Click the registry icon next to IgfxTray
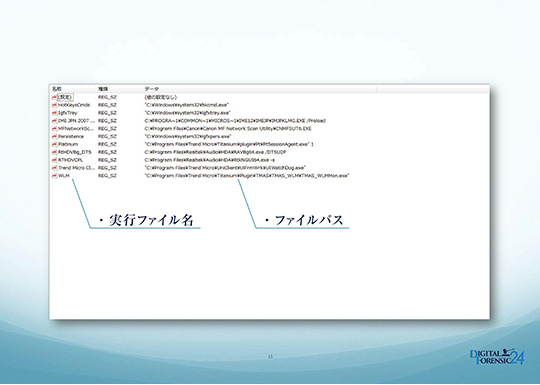The image size is (540, 385). coord(54,113)
